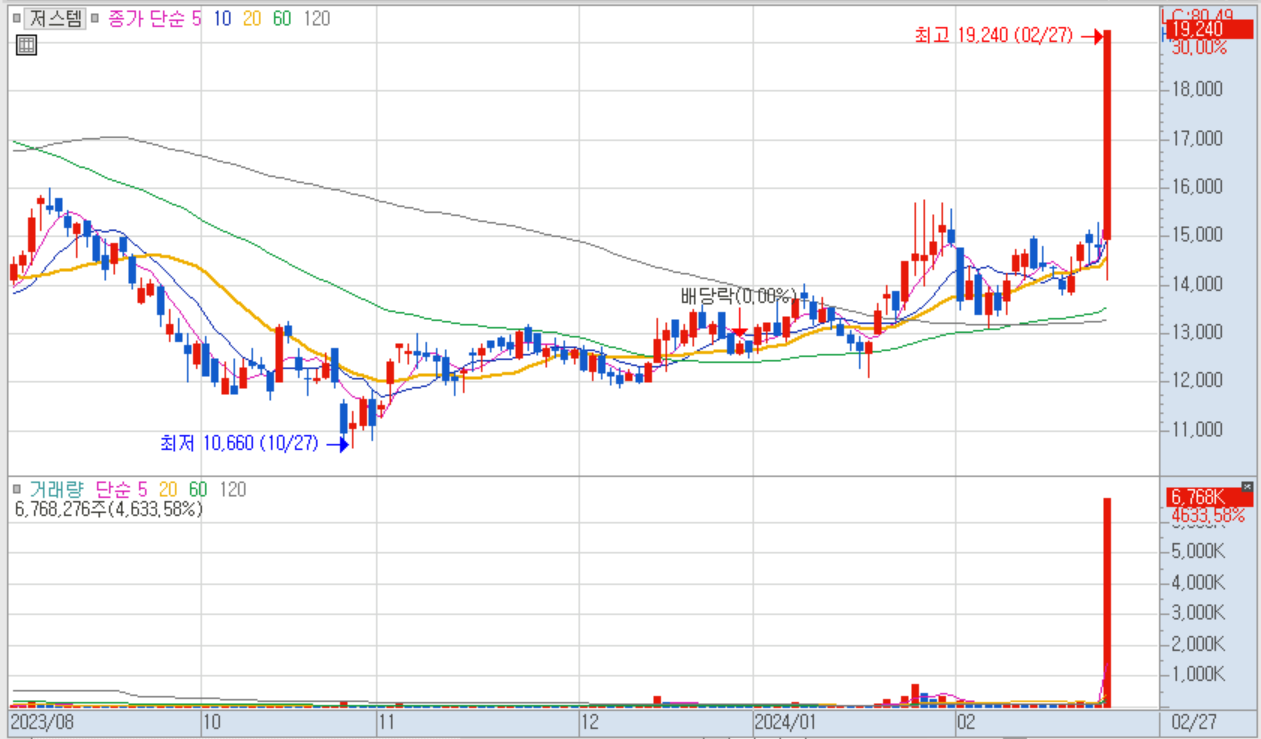Select the orange price 20 moving average label
Image resolution: width=1261 pixels, height=739 pixels.
coord(252,18)
